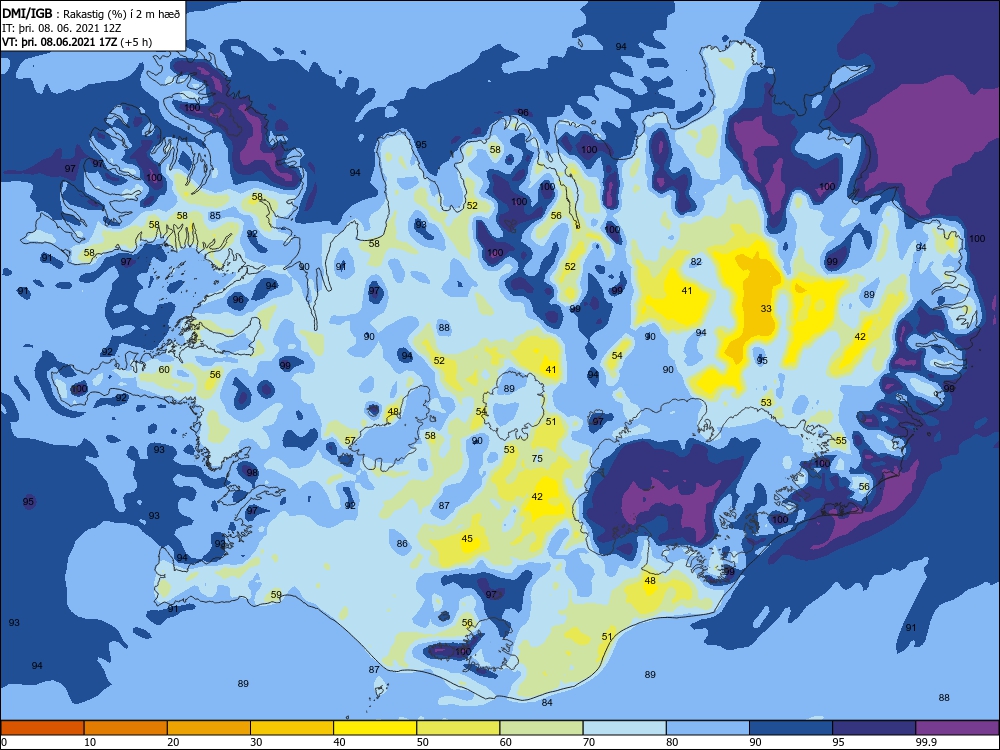Click the '30' legend tick label
The width and height of the screenshot is (1000, 750).
coord(256,742)
